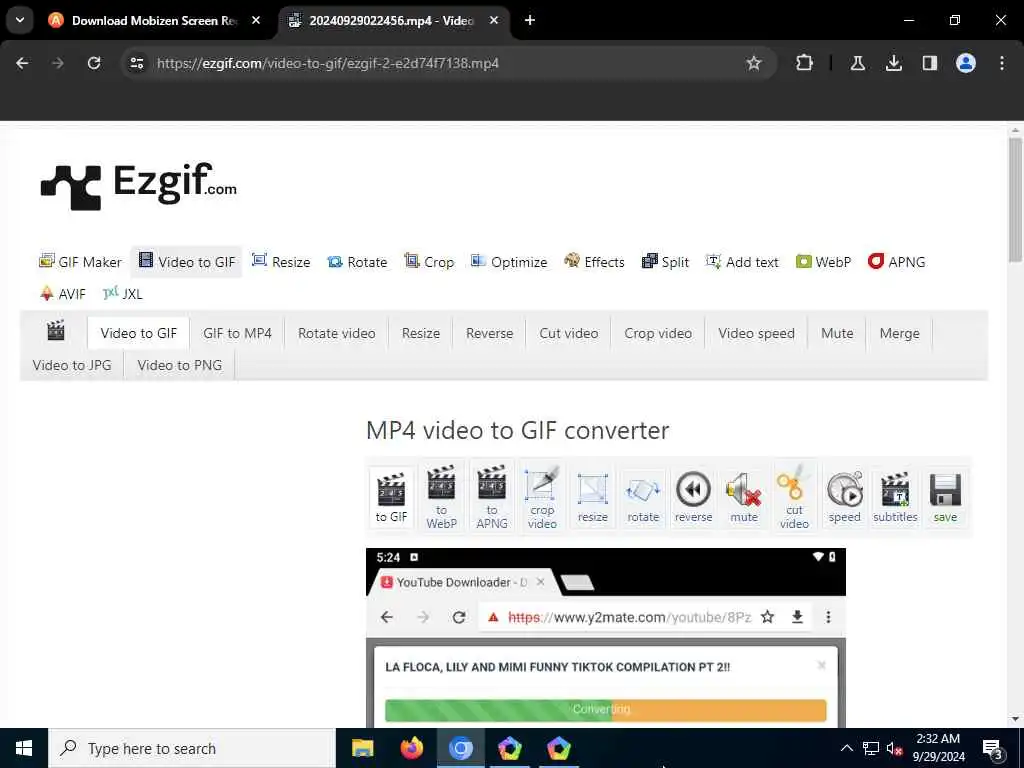
Task: Switch to the Video to PNG subtab
Action: [x=180, y=365]
